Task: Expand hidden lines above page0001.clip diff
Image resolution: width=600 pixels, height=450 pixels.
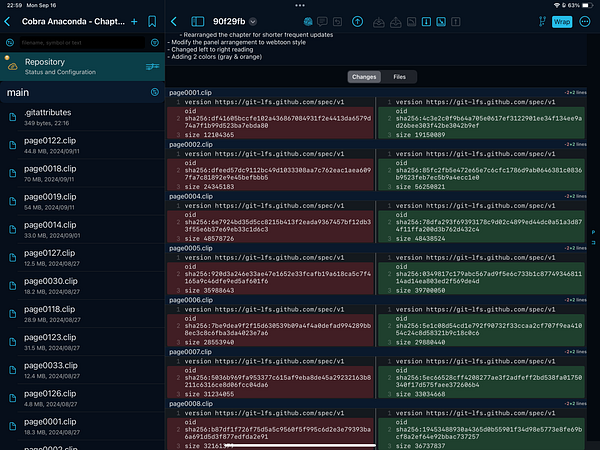Action: pyautogui.click(x=577, y=90)
